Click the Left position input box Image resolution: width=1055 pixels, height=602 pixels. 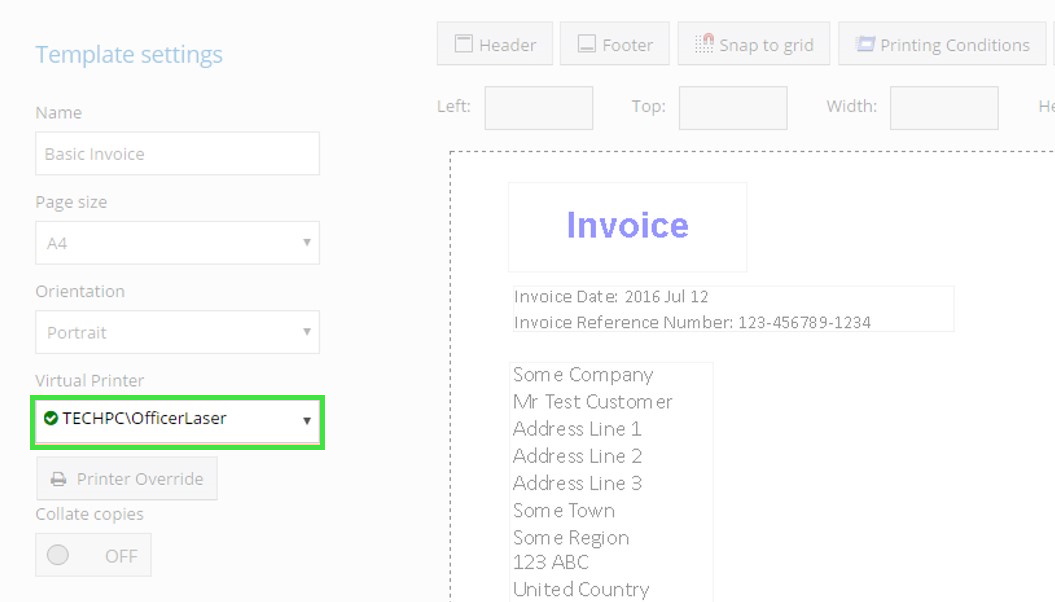click(538, 108)
